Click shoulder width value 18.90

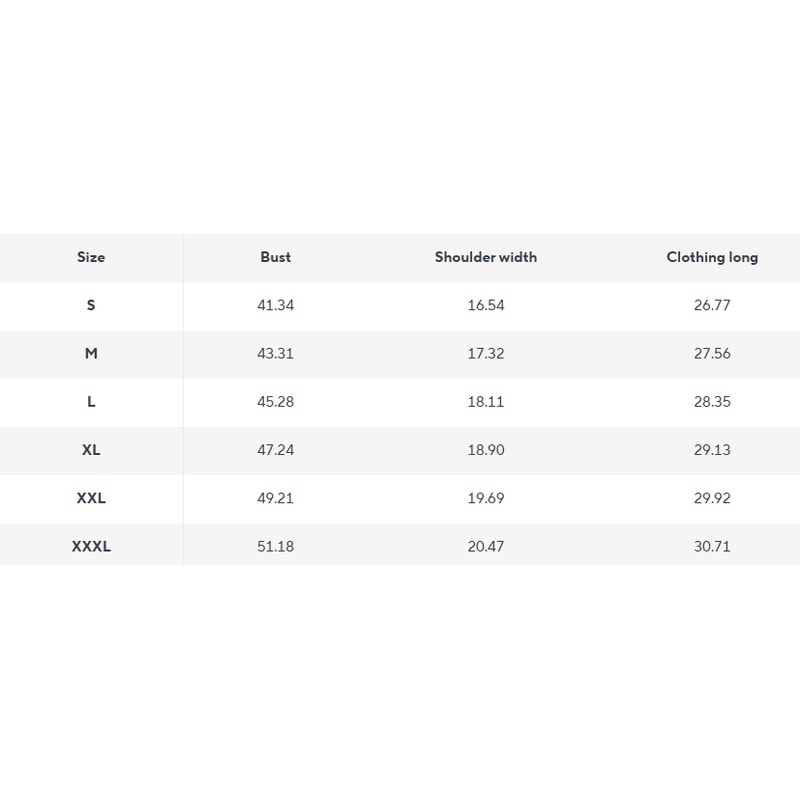coord(486,450)
